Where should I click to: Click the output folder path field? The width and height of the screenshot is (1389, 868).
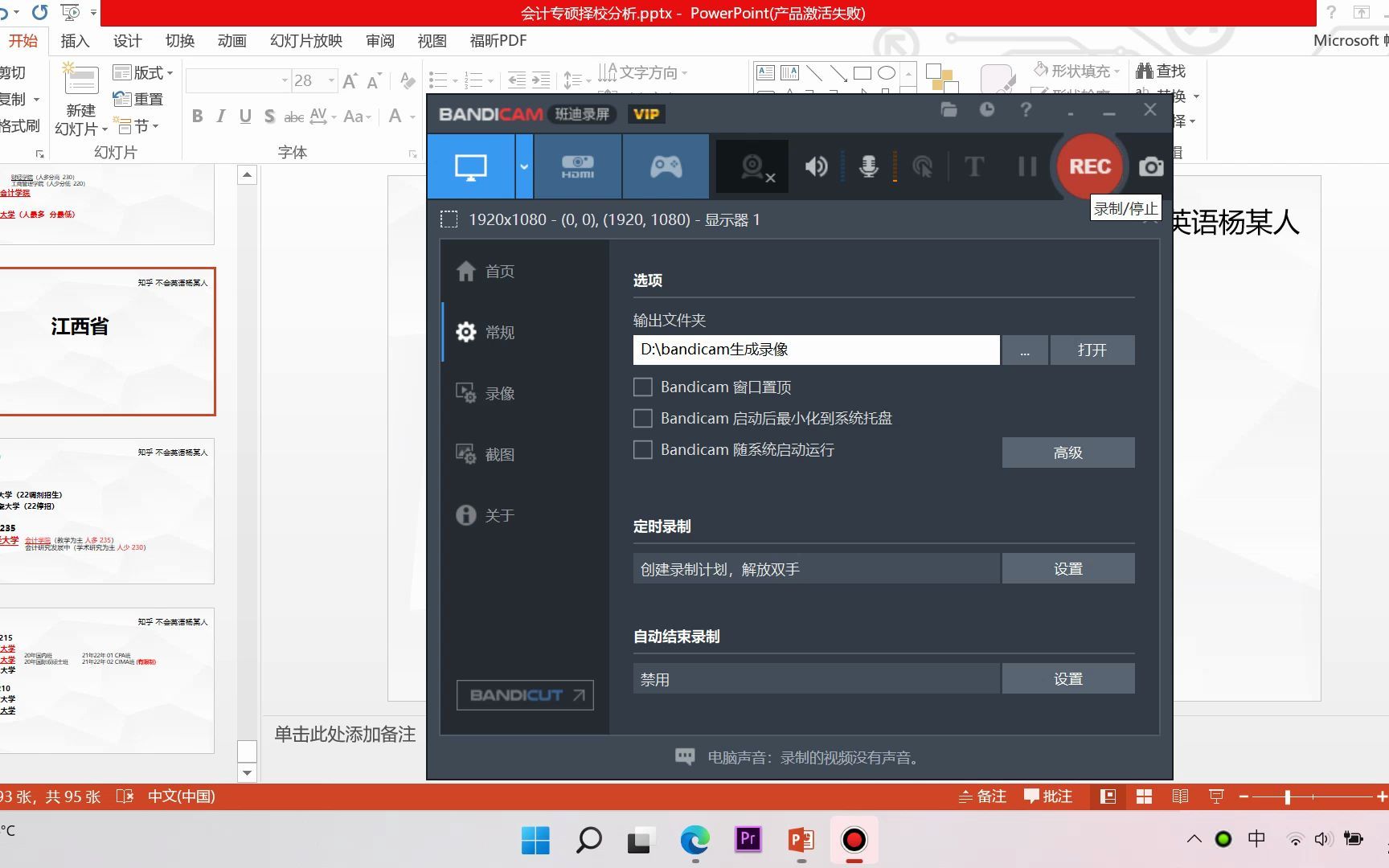tap(816, 350)
